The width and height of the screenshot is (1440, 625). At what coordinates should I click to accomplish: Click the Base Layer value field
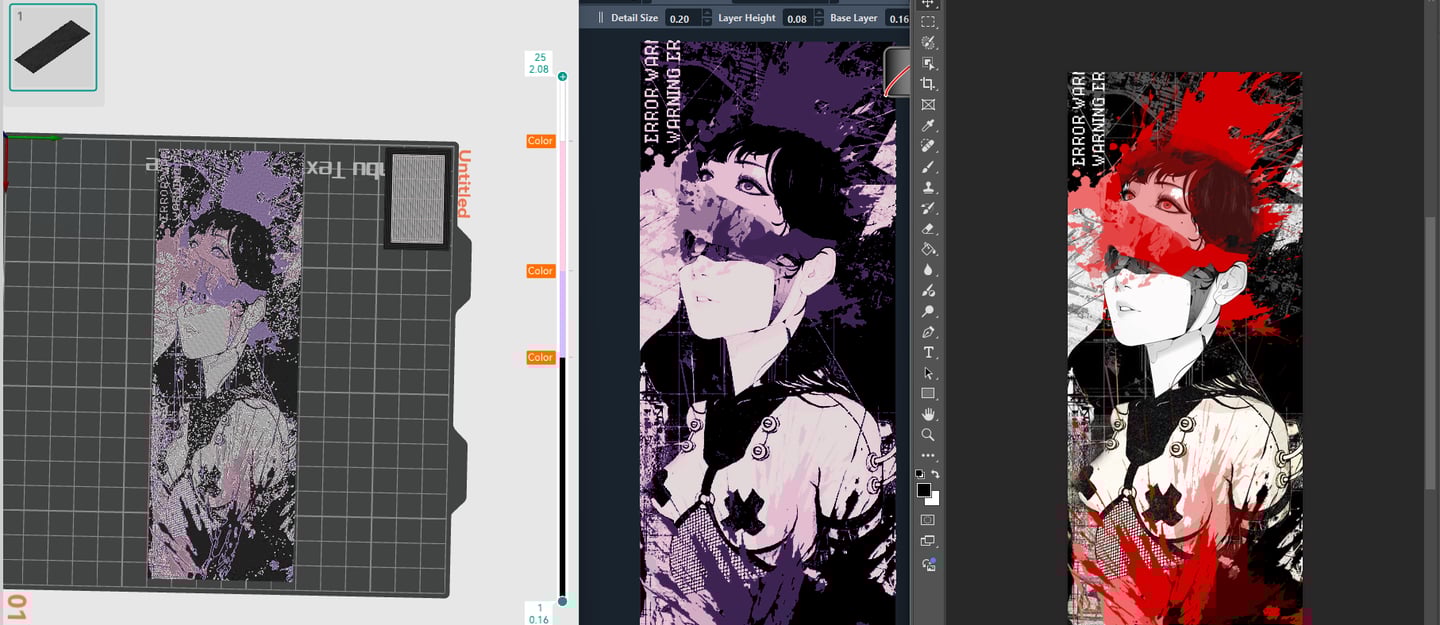[x=898, y=18]
